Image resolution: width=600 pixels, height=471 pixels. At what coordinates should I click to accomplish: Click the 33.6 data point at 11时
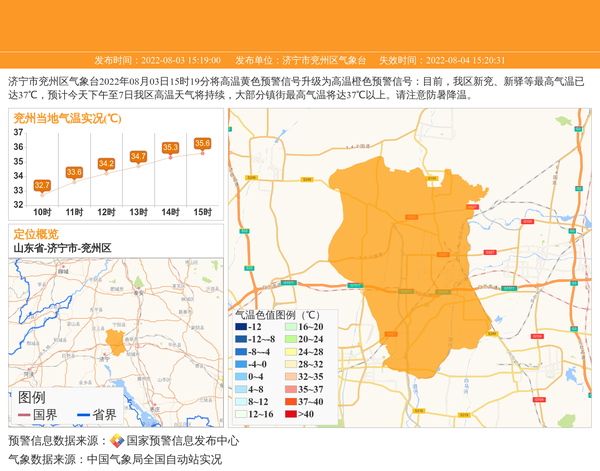click(74, 172)
